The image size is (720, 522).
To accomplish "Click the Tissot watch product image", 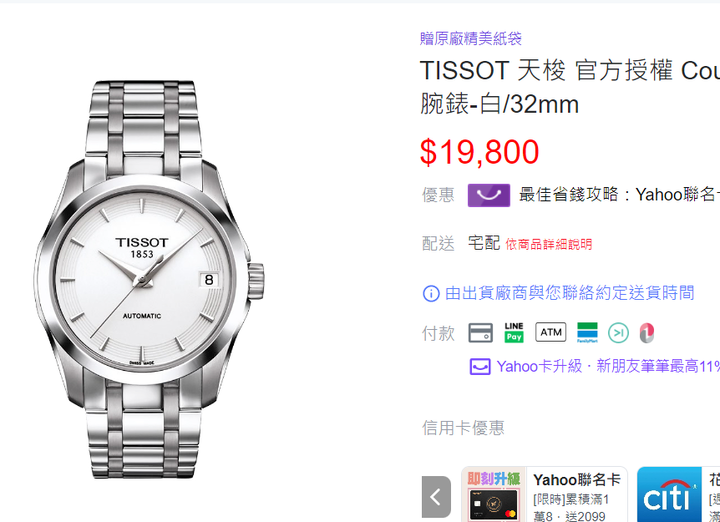I will pyautogui.click(x=148, y=280).
